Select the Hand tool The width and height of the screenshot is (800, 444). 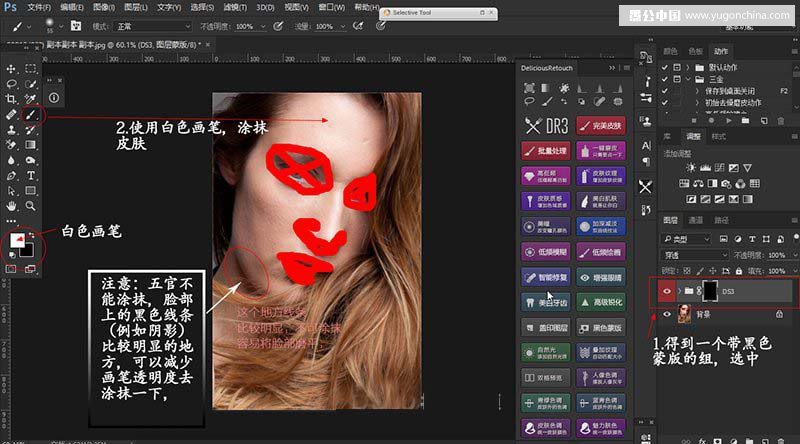coord(11,206)
